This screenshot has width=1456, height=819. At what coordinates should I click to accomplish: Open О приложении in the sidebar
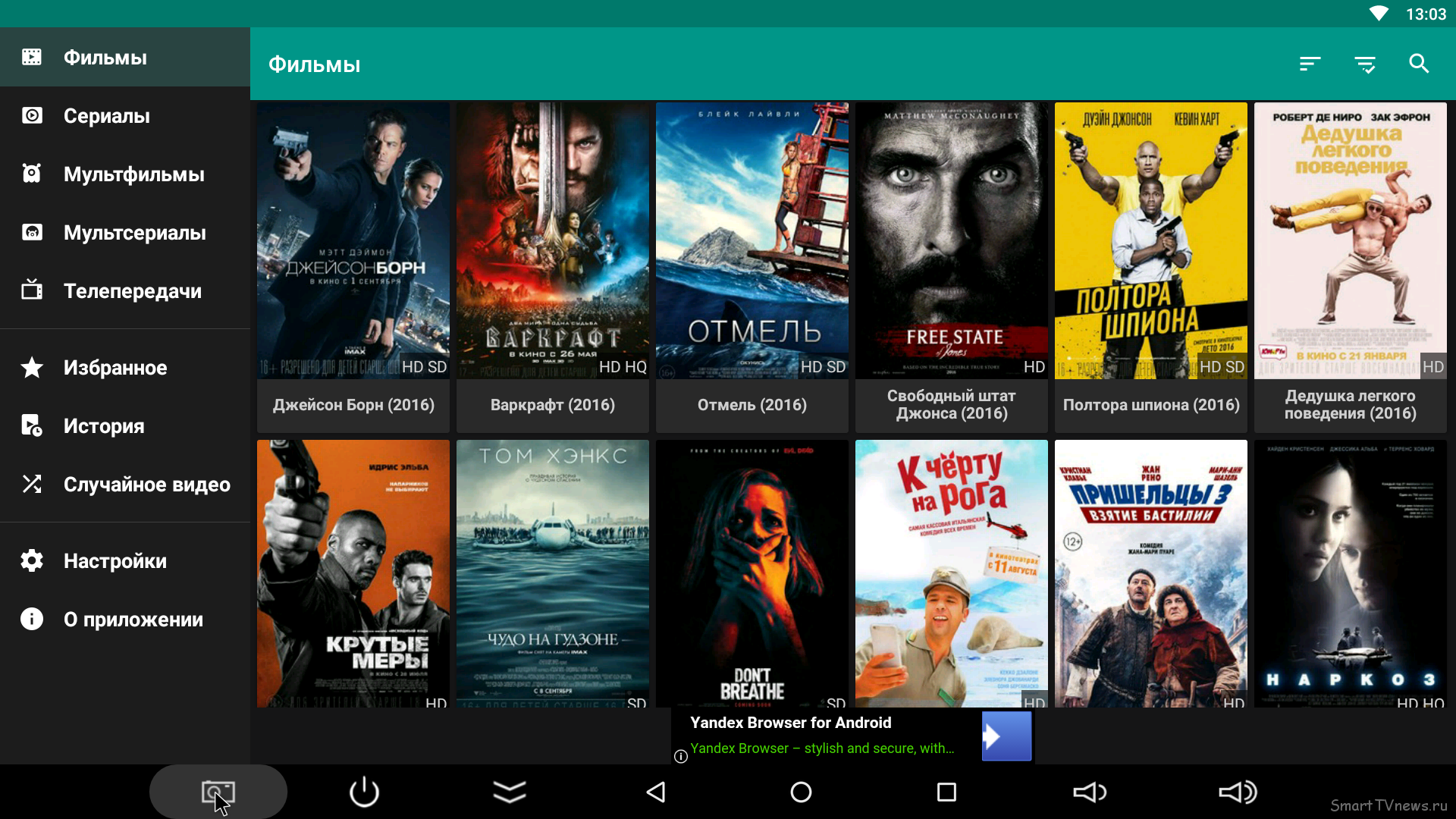pyautogui.click(x=125, y=619)
